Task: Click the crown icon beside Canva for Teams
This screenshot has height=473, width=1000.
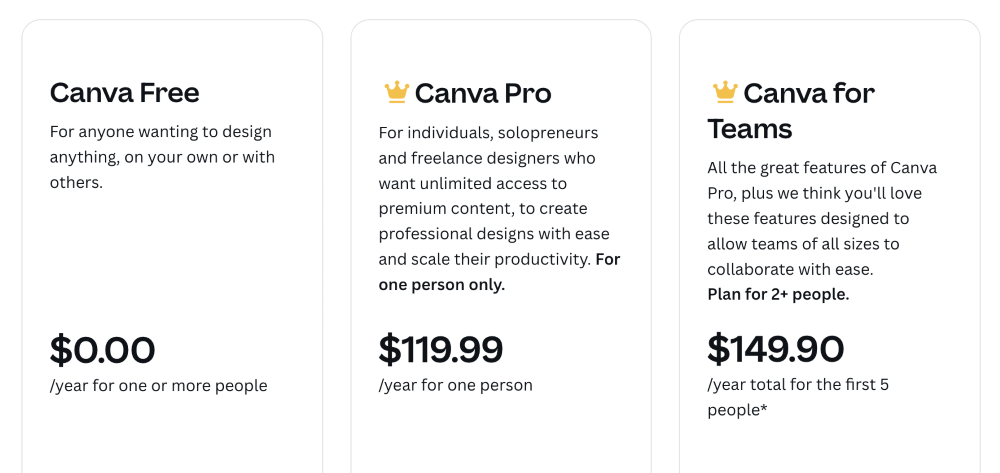Action: 725,92
